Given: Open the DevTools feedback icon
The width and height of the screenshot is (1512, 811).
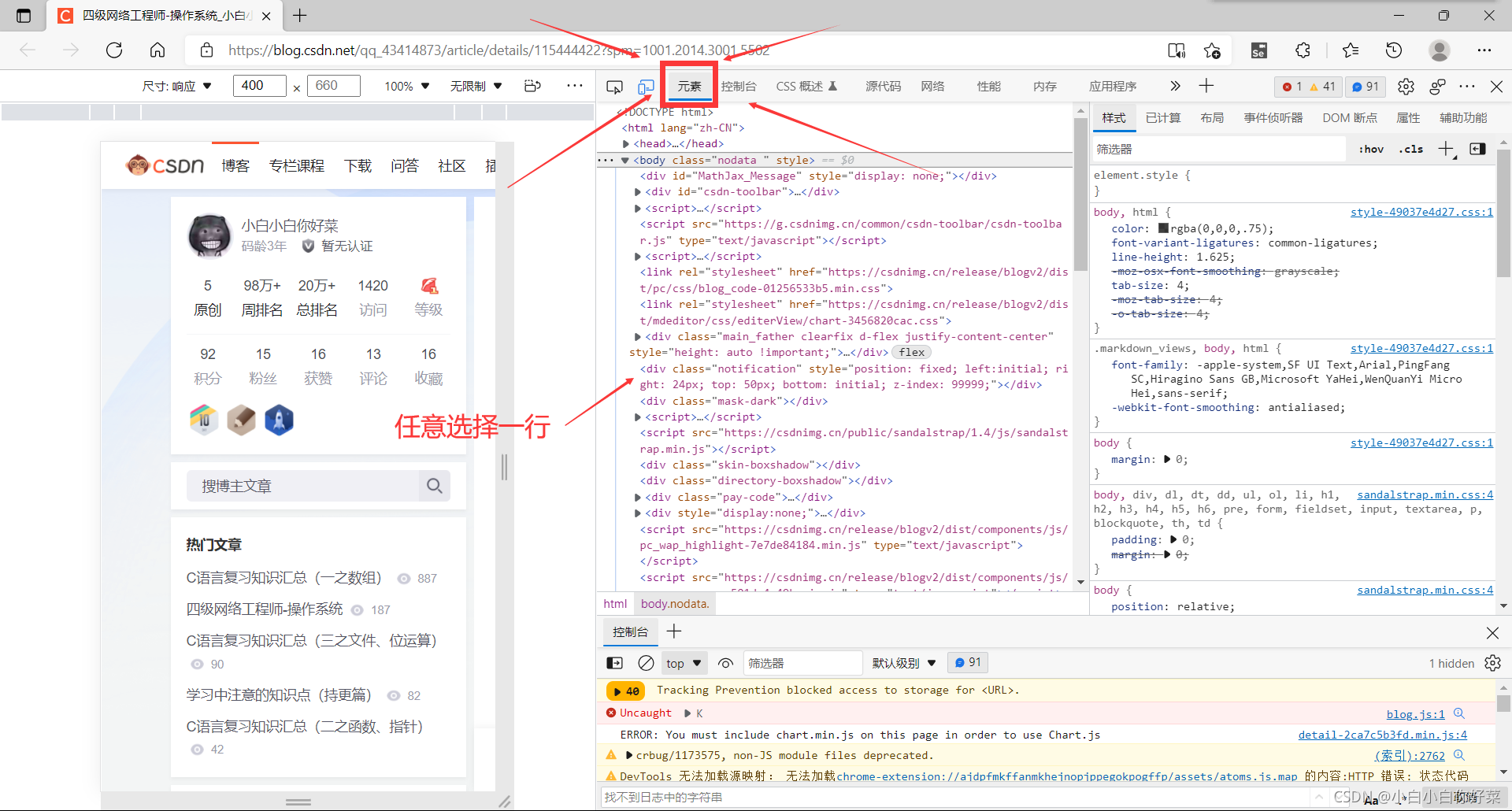Looking at the screenshot, I should point(1437,87).
